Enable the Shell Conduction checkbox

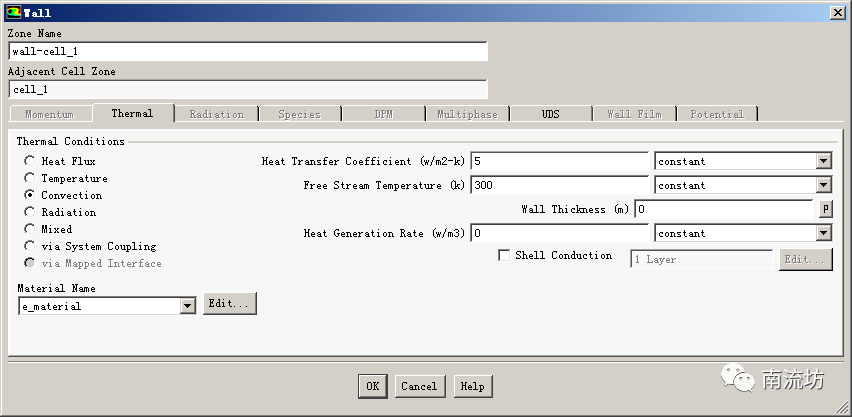504,256
